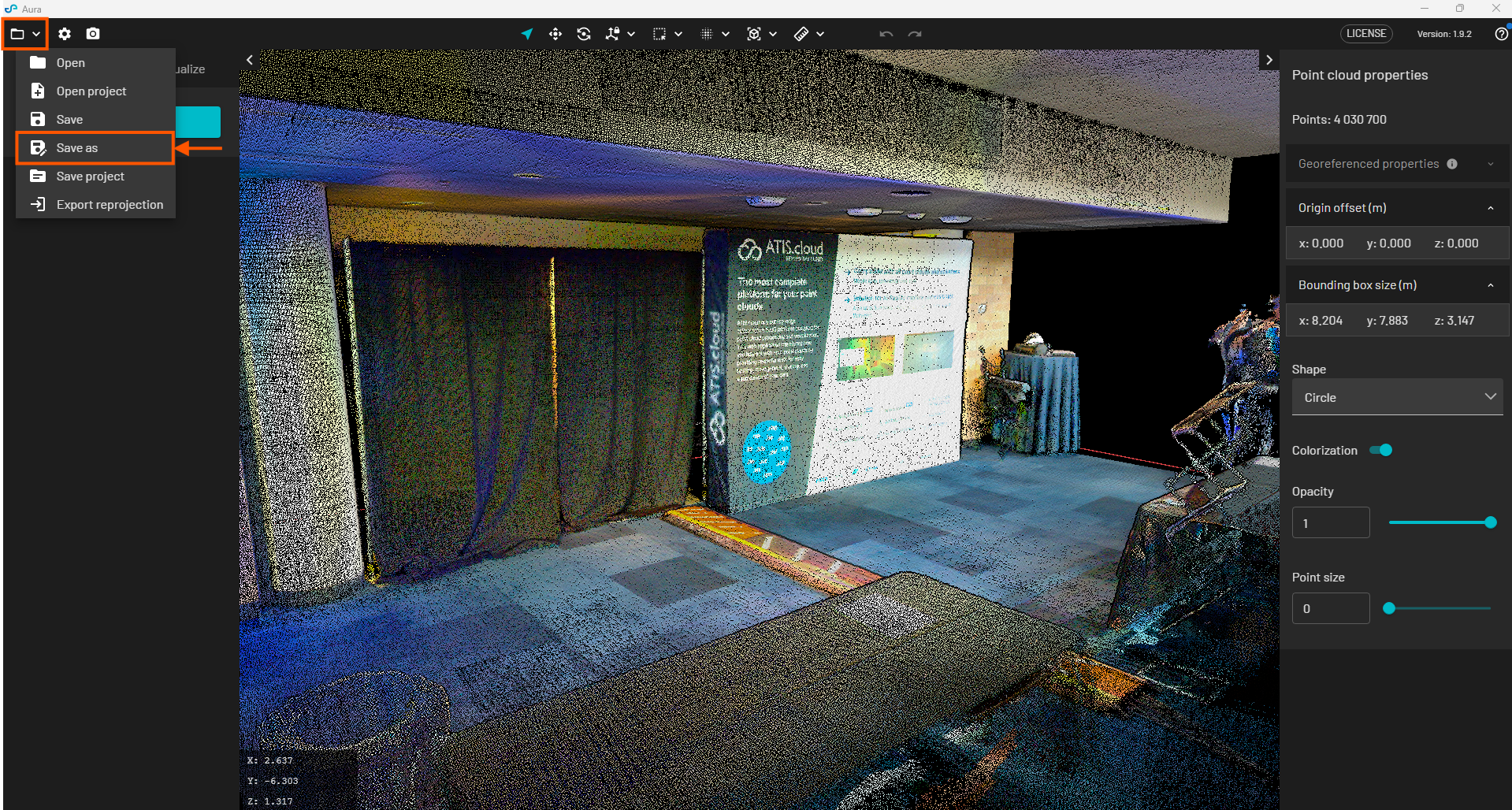Image resolution: width=1512 pixels, height=810 pixels.
Task: Choose the rectangle selection tool
Action: point(659,34)
